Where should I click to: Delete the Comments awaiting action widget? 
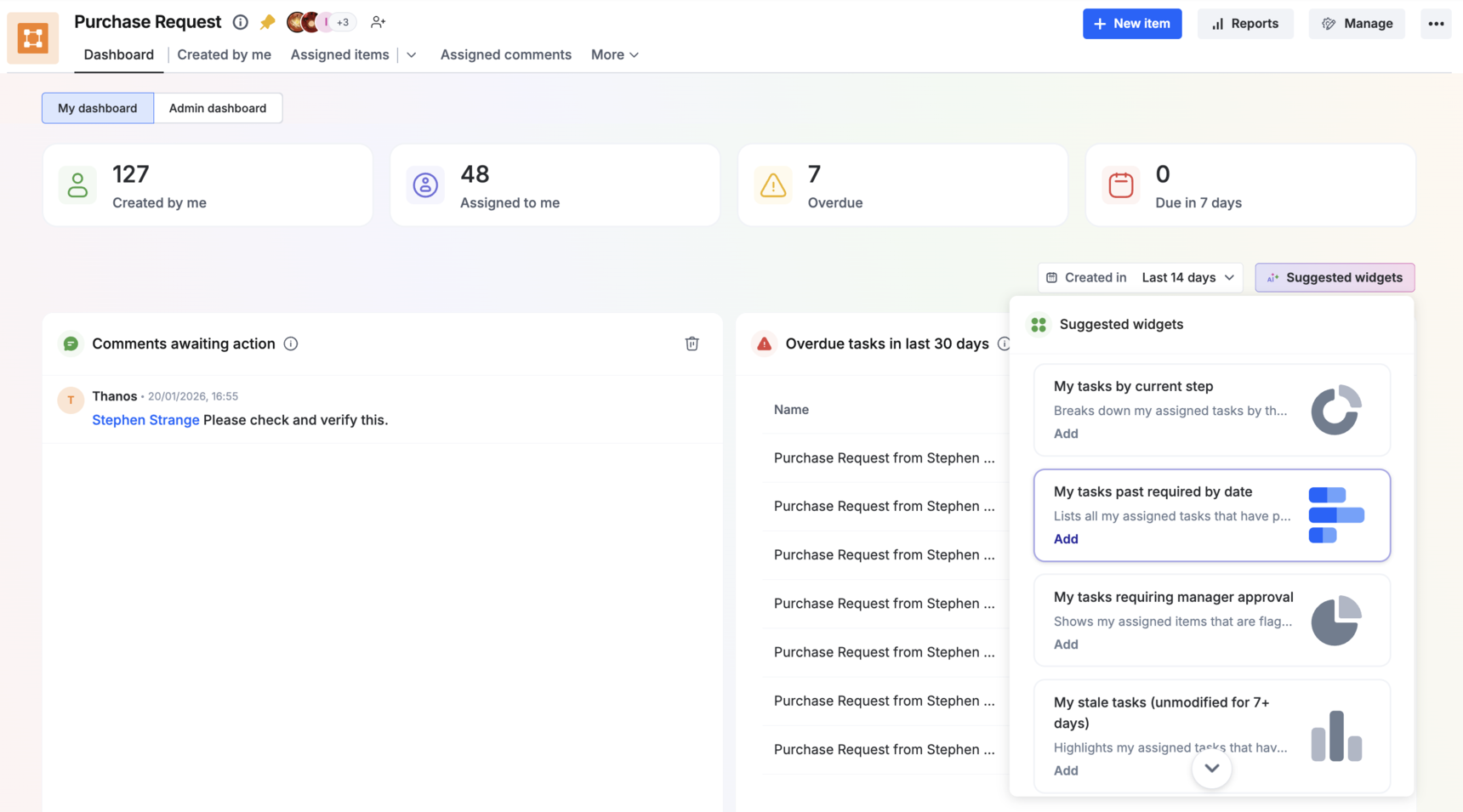tap(692, 344)
